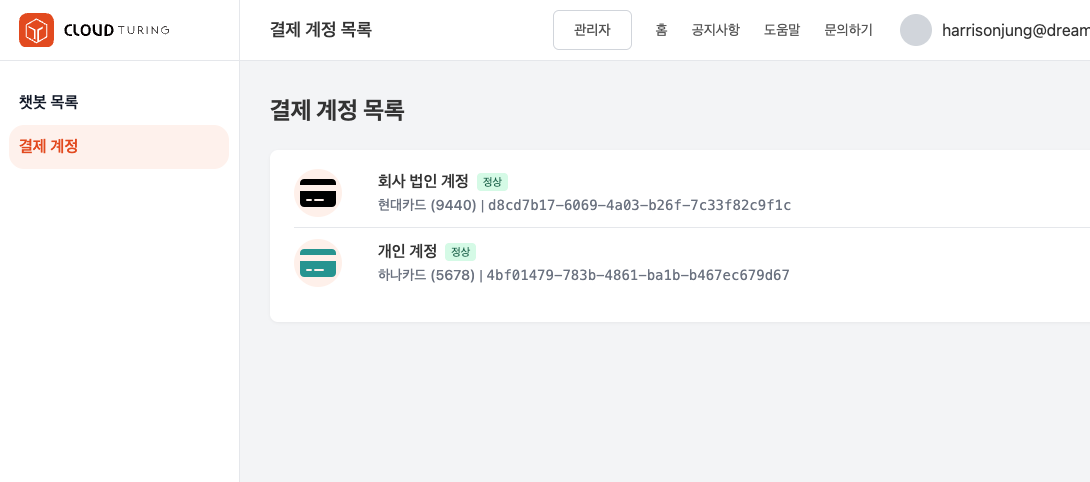Open 공지사항 in the top navigation
The height and width of the screenshot is (482, 1090).
coord(715,30)
